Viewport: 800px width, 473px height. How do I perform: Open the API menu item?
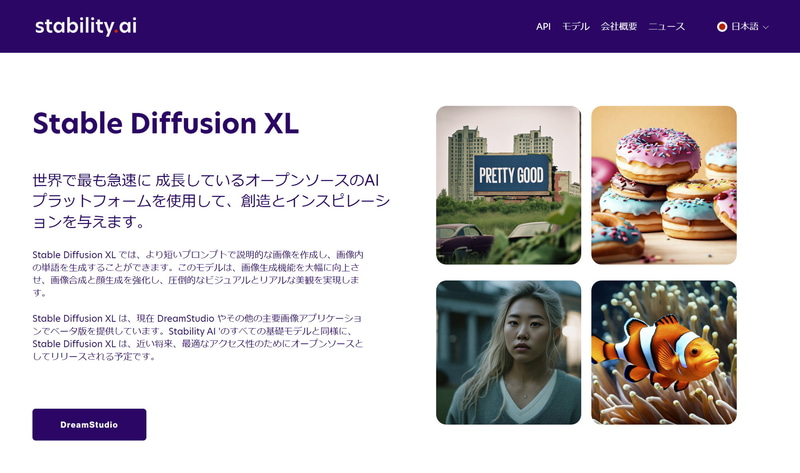(x=543, y=27)
